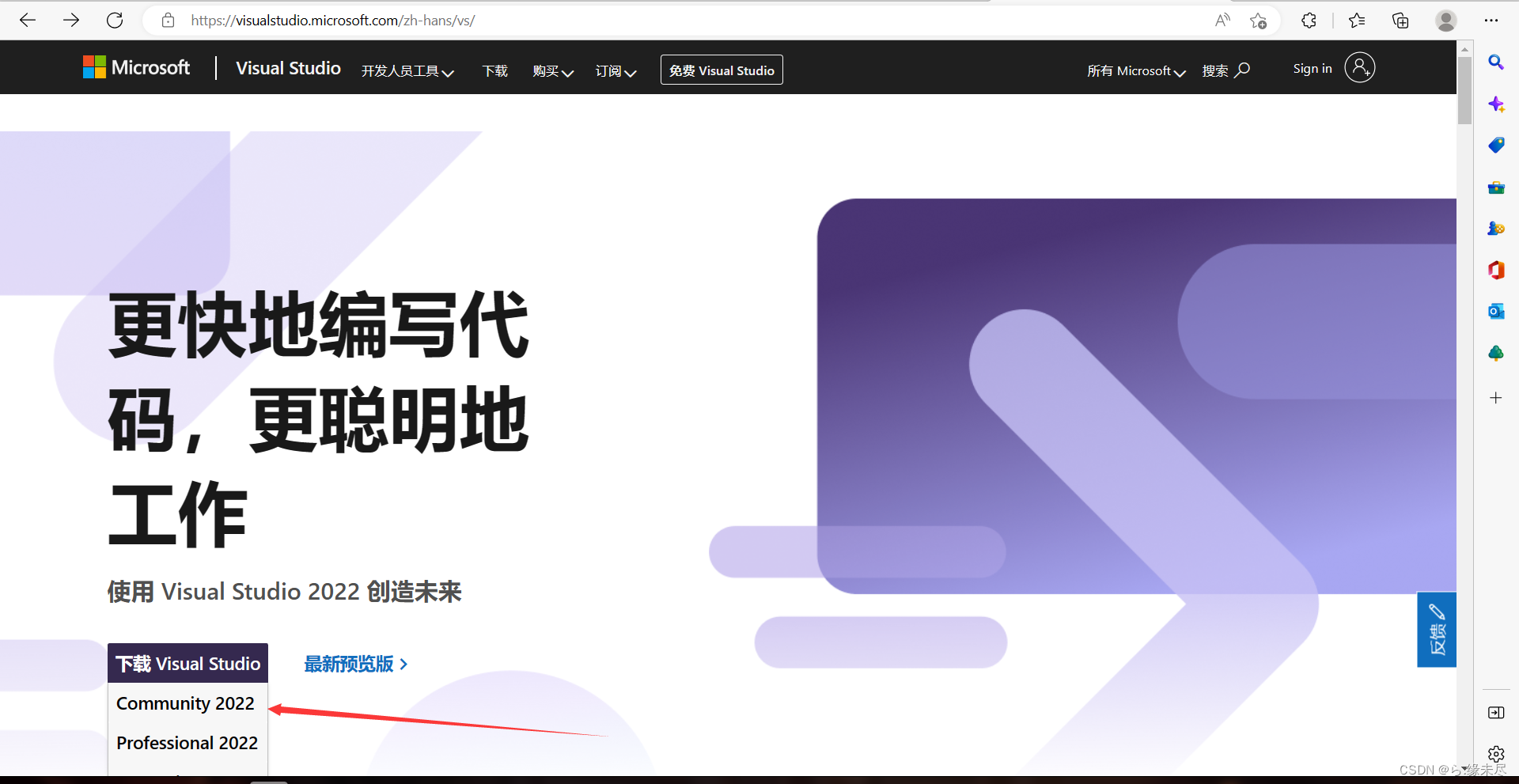Add this page to favorites
Viewport: 1519px width, 784px height.
pyautogui.click(x=1259, y=21)
